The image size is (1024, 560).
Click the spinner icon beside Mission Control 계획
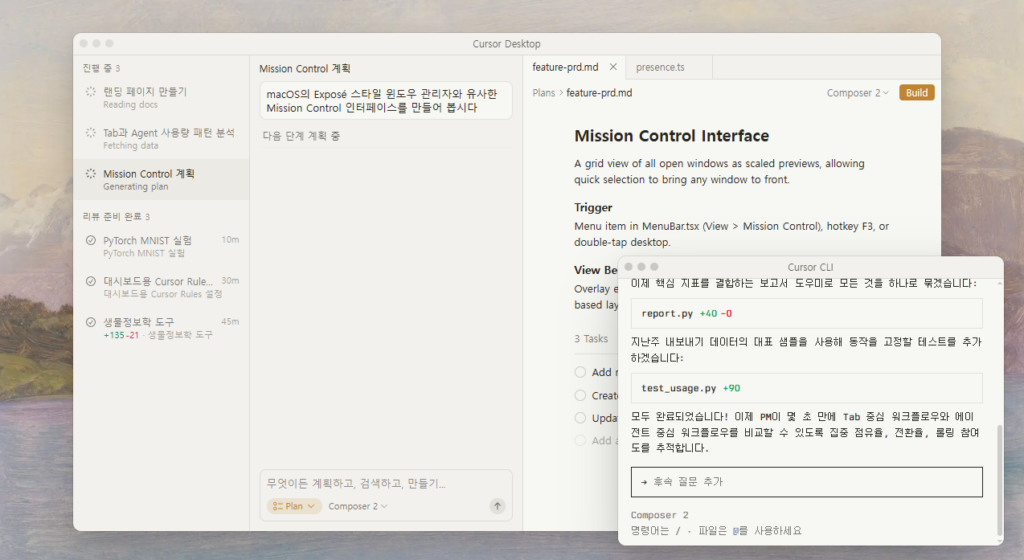point(91,174)
